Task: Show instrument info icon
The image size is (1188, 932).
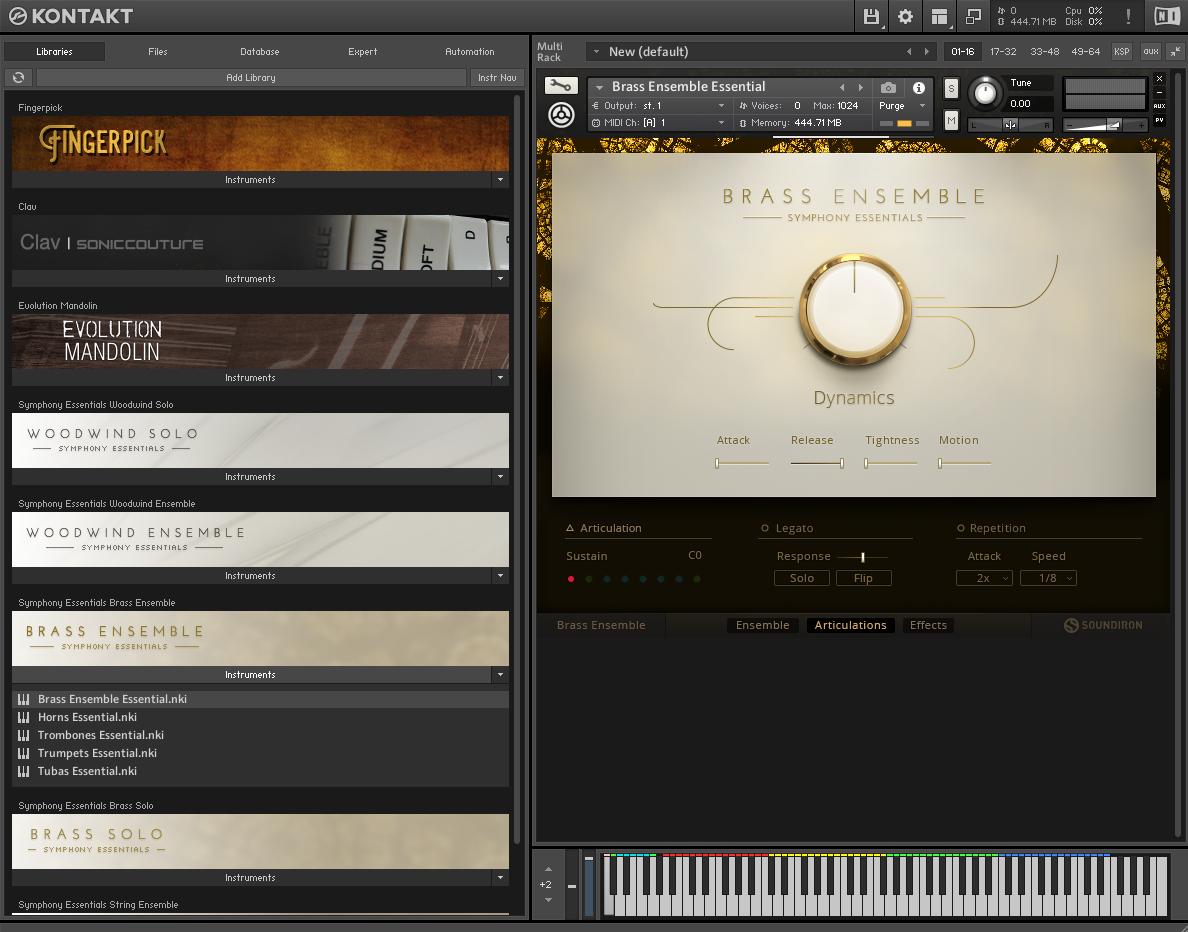Action: (x=918, y=87)
